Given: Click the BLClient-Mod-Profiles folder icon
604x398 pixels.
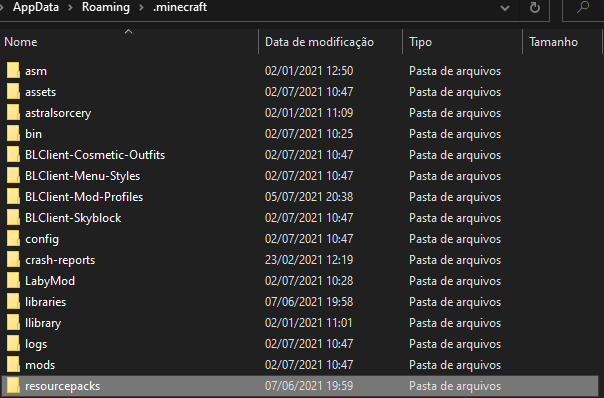Looking at the screenshot, I should tap(13, 197).
